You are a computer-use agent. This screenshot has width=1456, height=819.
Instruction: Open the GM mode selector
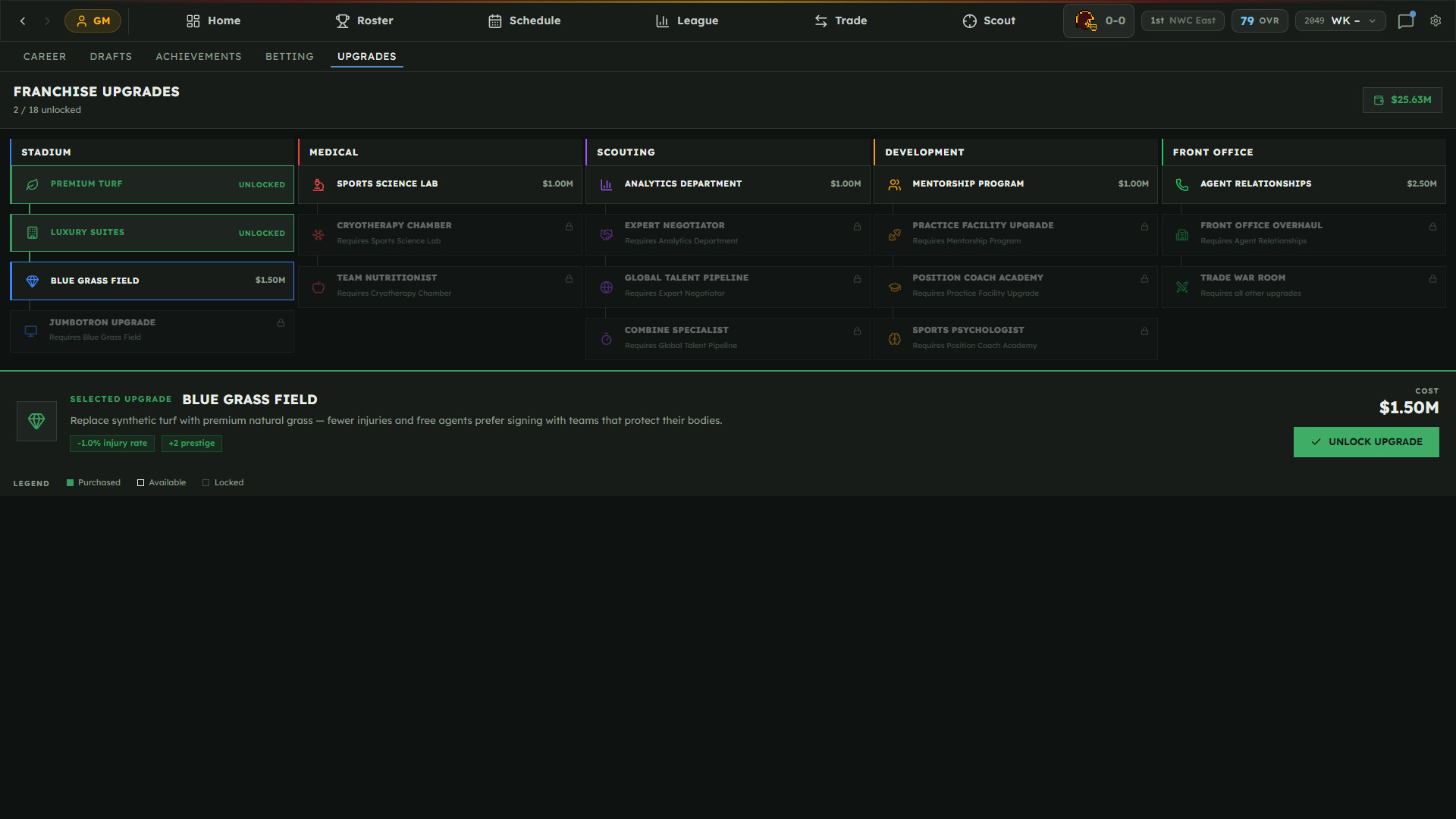coord(93,21)
